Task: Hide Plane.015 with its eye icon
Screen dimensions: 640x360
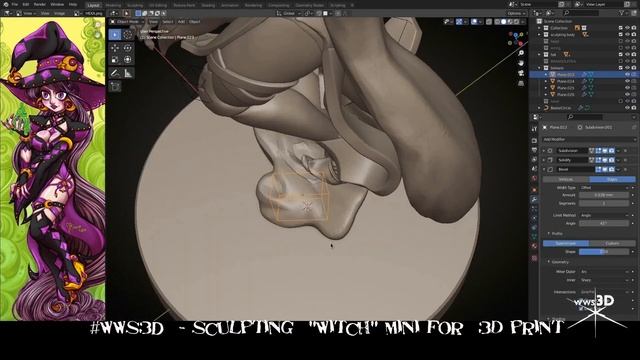Action: pos(627,88)
